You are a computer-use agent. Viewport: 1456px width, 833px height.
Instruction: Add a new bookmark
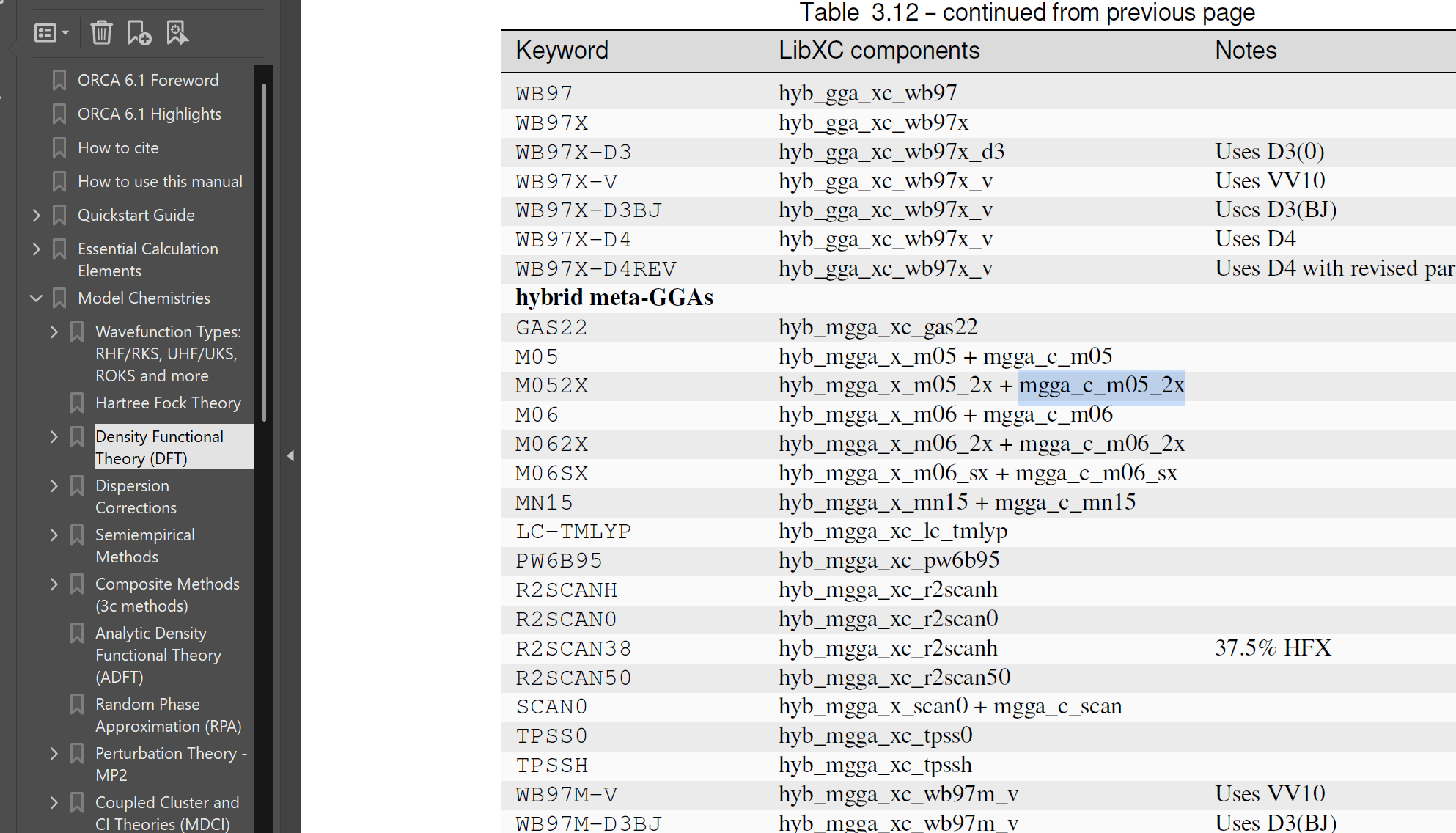(139, 33)
